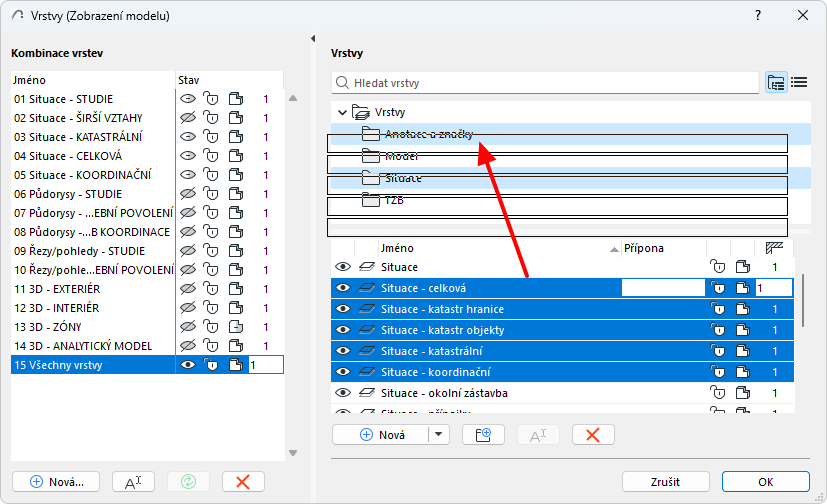Create a new layer folder
Image resolution: width=827 pixels, height=504 pixels.
pyautogui.click(x=483, y=434)
